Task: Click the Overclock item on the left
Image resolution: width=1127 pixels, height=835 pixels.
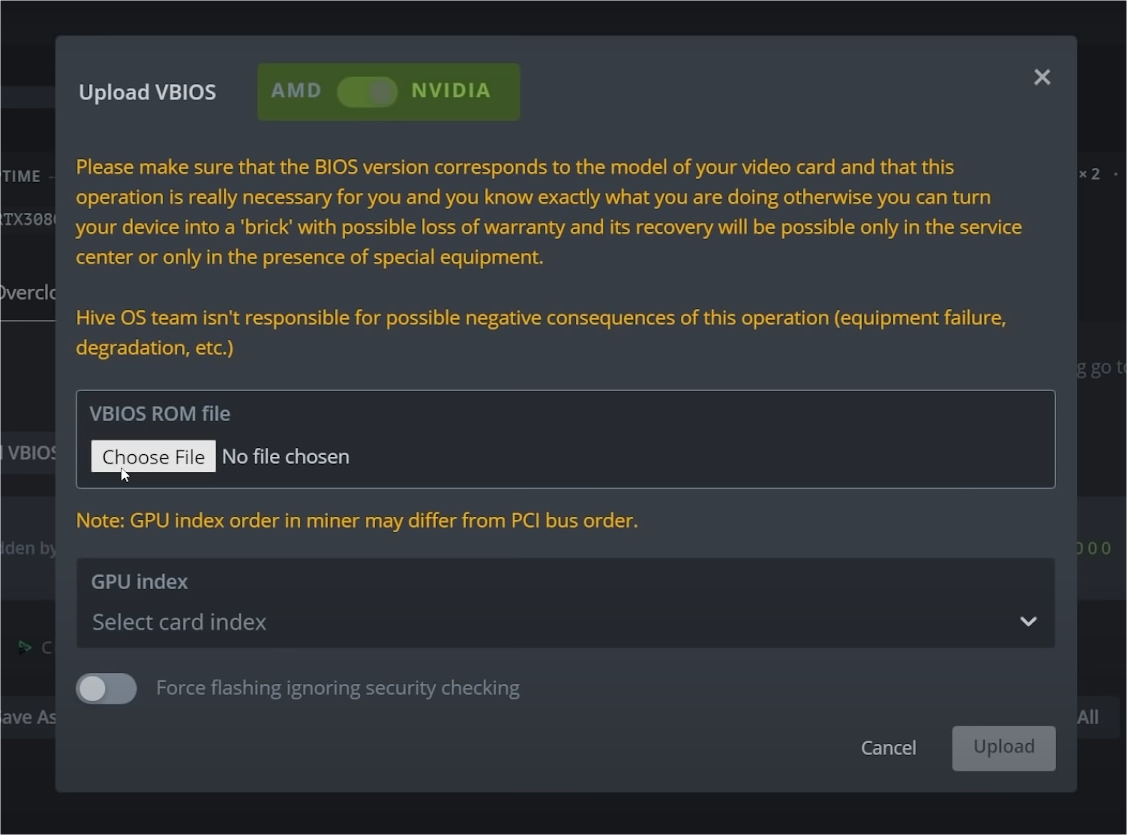Action: click(x=28, y=292)
